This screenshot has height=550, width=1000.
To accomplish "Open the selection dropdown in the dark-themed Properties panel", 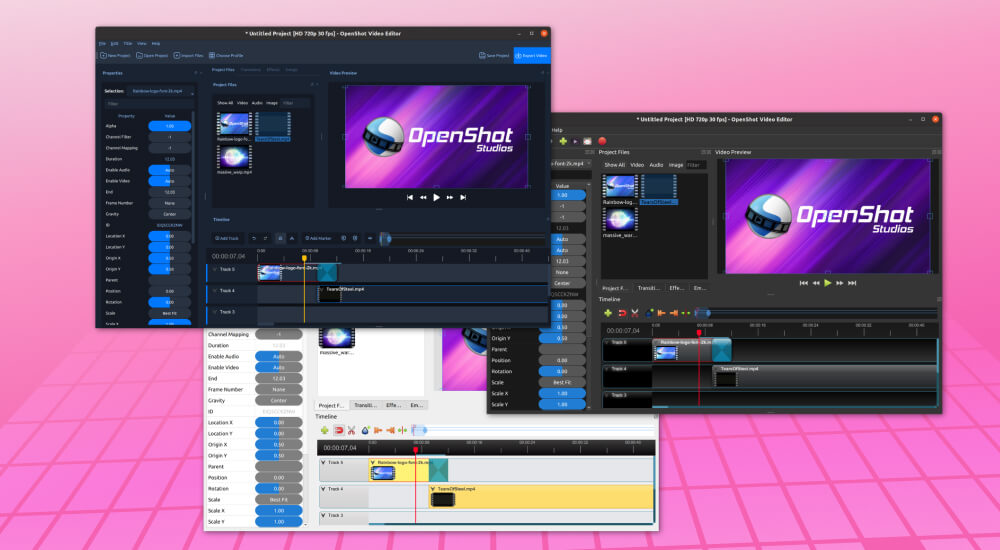I will pyautogui.click(x=570, y=164).
